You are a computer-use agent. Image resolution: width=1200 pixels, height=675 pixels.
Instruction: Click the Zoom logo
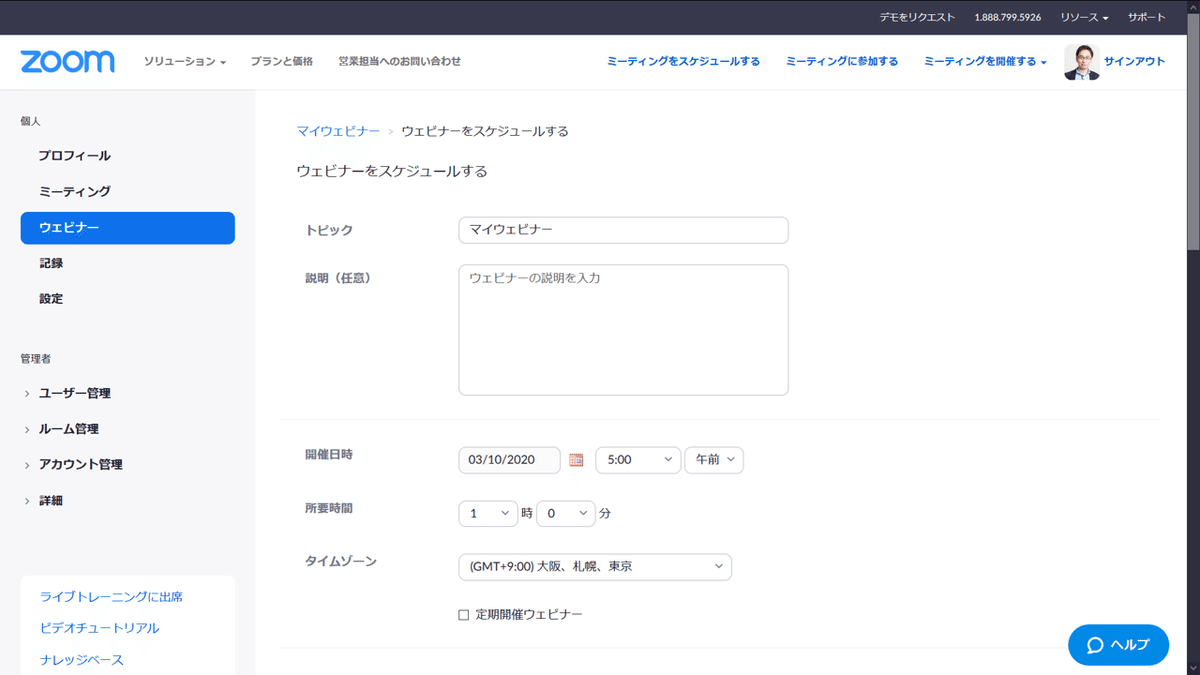66,61
